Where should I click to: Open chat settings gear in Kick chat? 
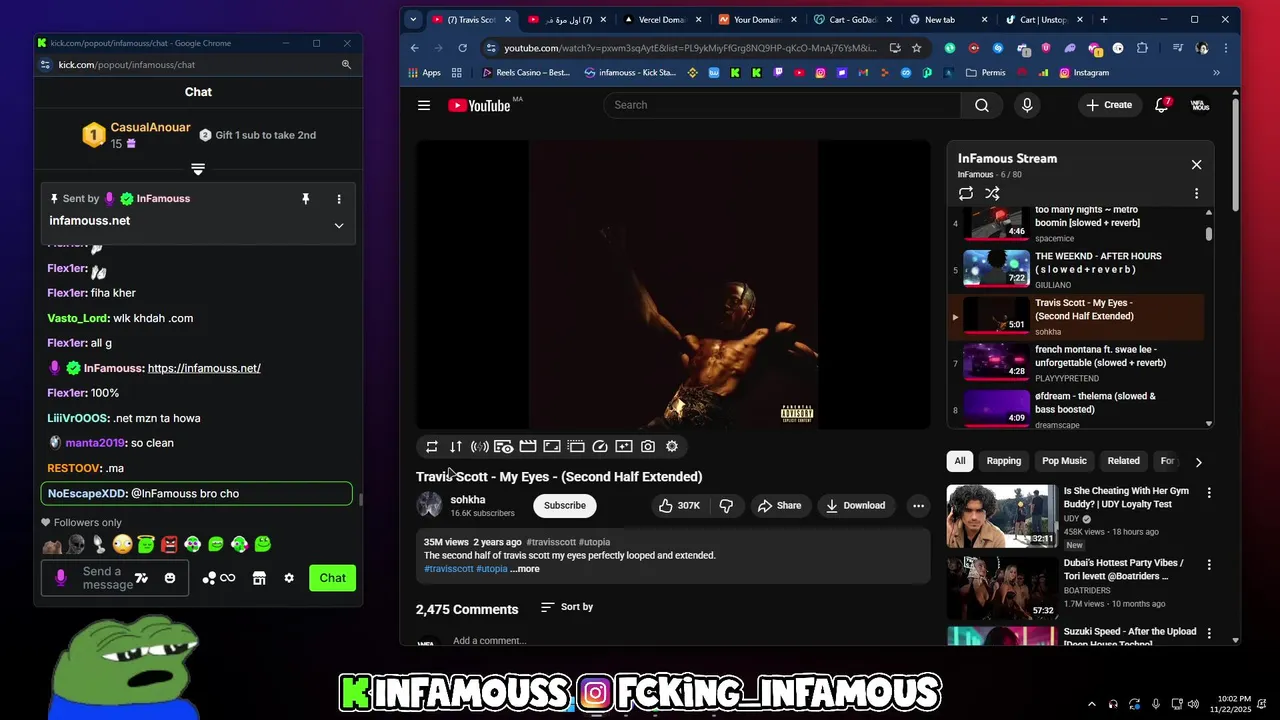(x=289, y=578)
